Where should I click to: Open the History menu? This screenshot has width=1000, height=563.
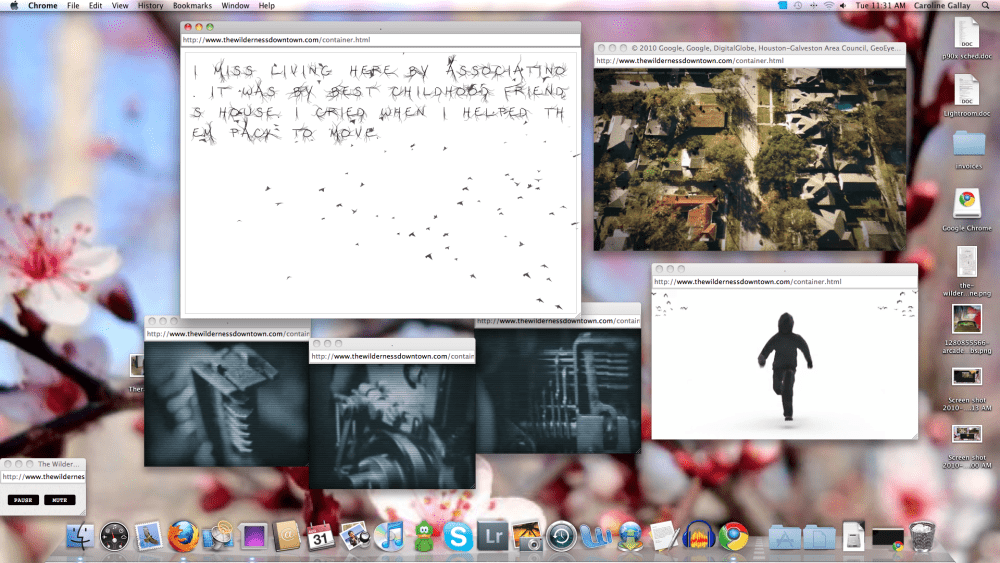pyautogui.click(x=151, y=6)
